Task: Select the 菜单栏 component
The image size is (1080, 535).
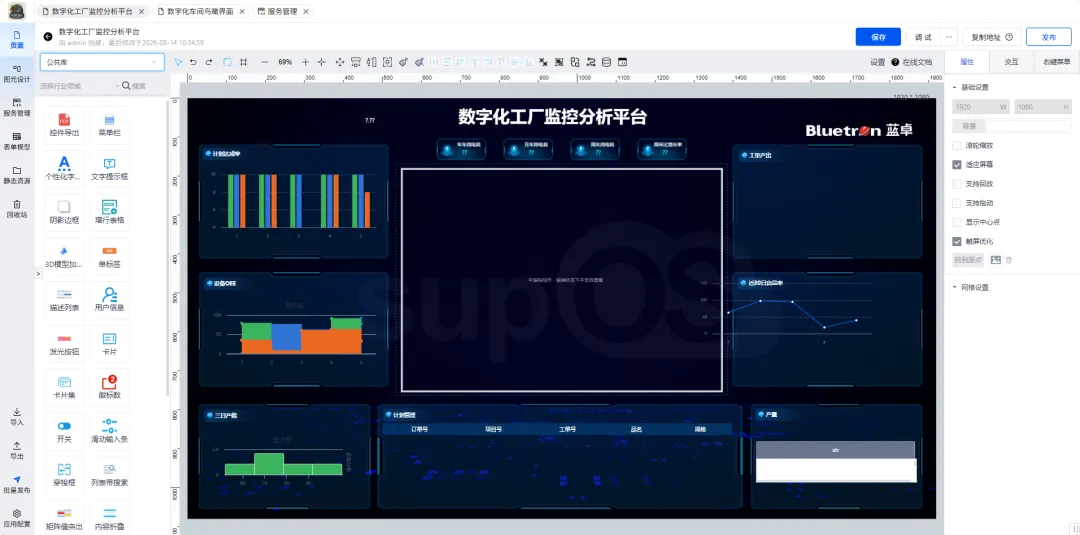Action: [110, 125]
